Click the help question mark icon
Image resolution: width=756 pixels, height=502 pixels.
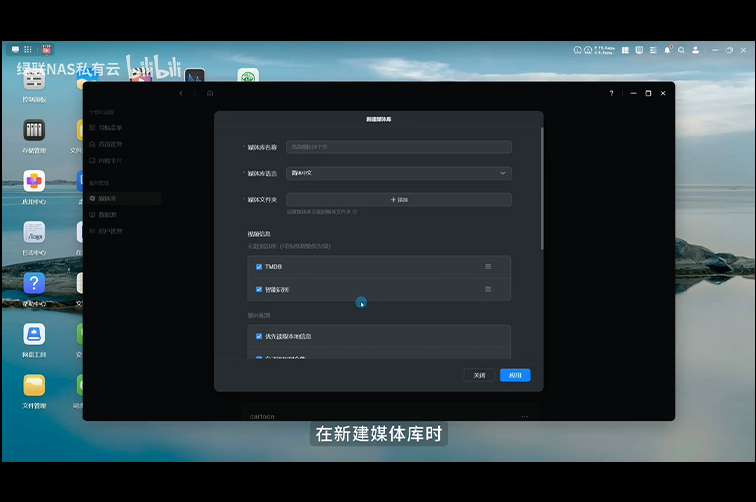[x=611, y=93]
